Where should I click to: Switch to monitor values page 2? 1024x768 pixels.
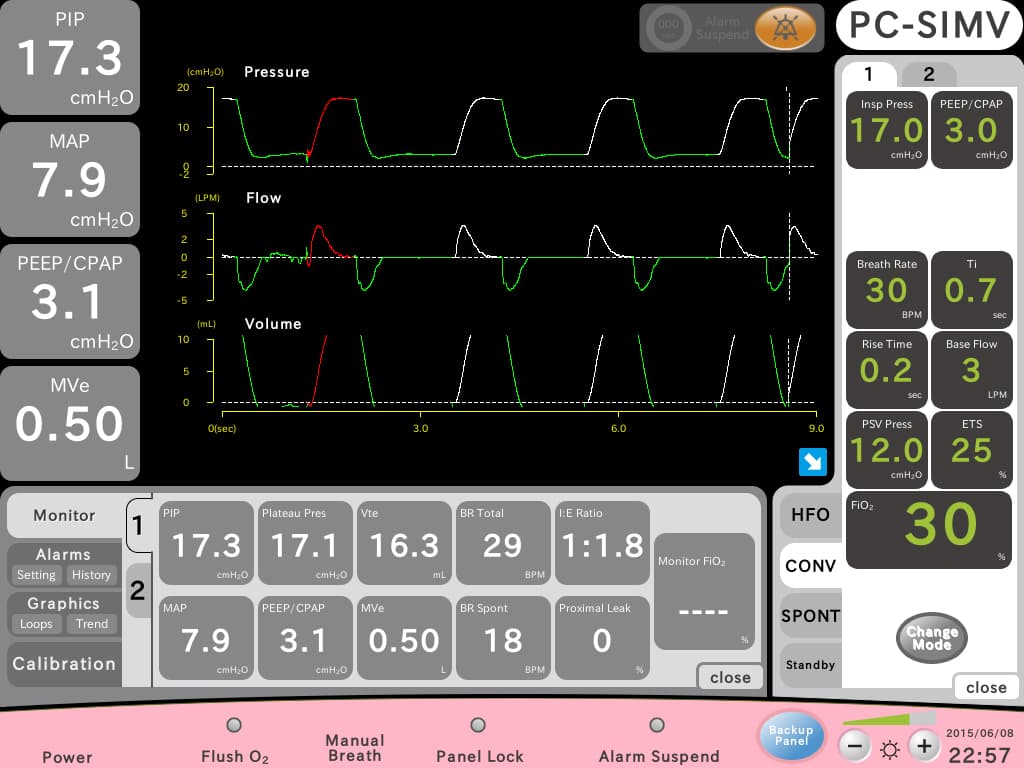[137, 590]
